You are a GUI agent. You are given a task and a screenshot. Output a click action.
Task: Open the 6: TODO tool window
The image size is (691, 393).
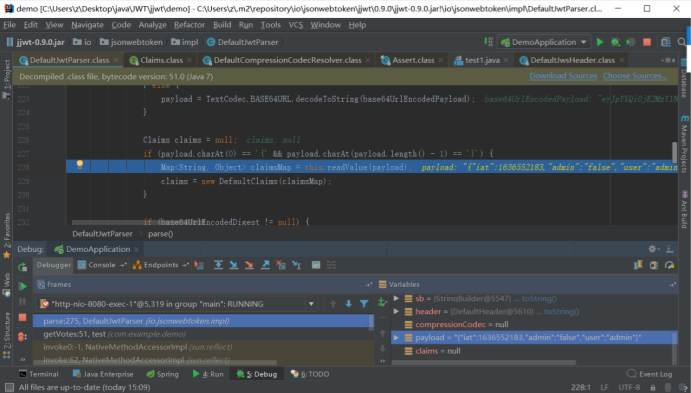310,374
